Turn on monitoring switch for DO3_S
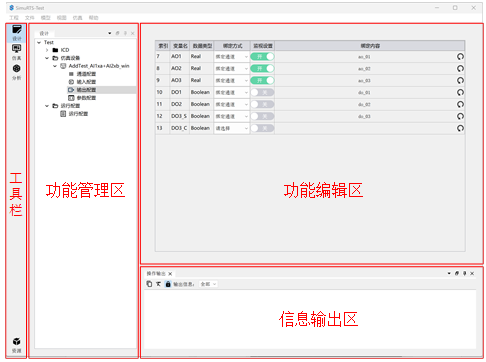 pyautogui.click(x=262, y=116)
